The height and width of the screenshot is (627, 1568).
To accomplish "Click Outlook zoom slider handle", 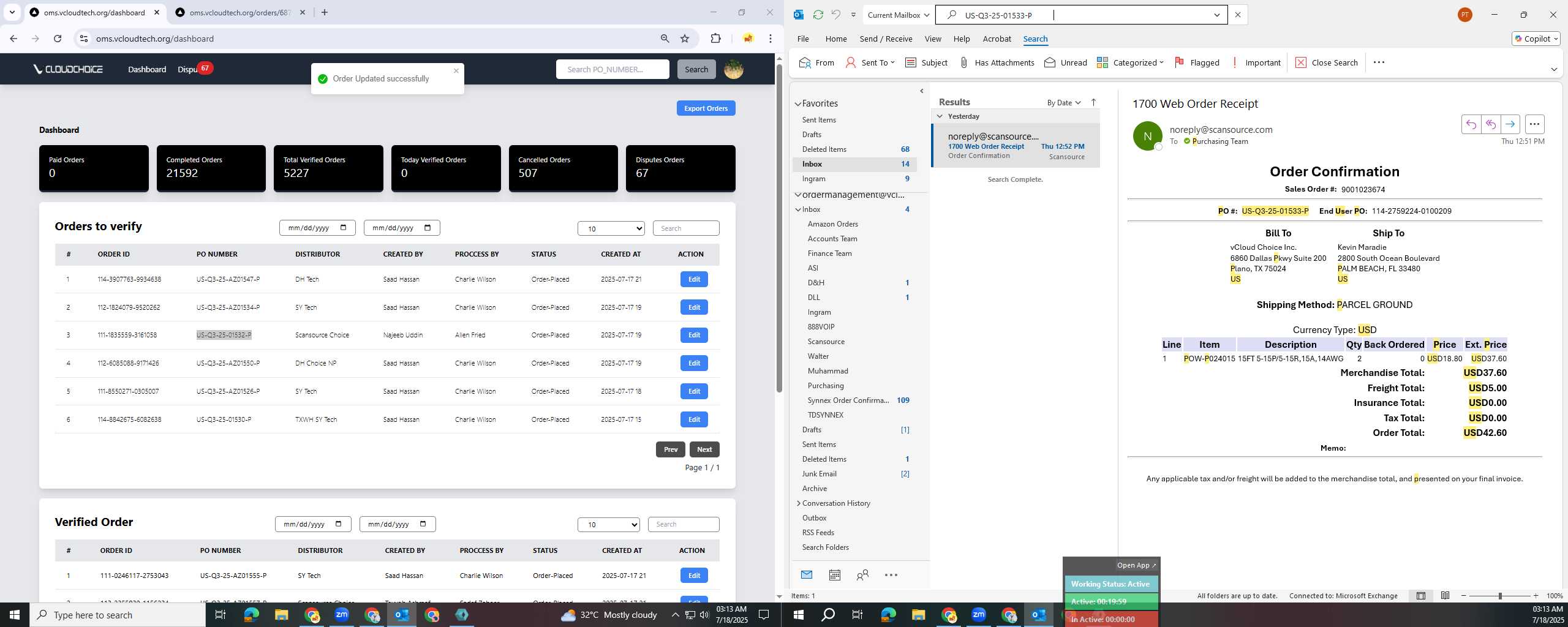I will point(1500,596).
